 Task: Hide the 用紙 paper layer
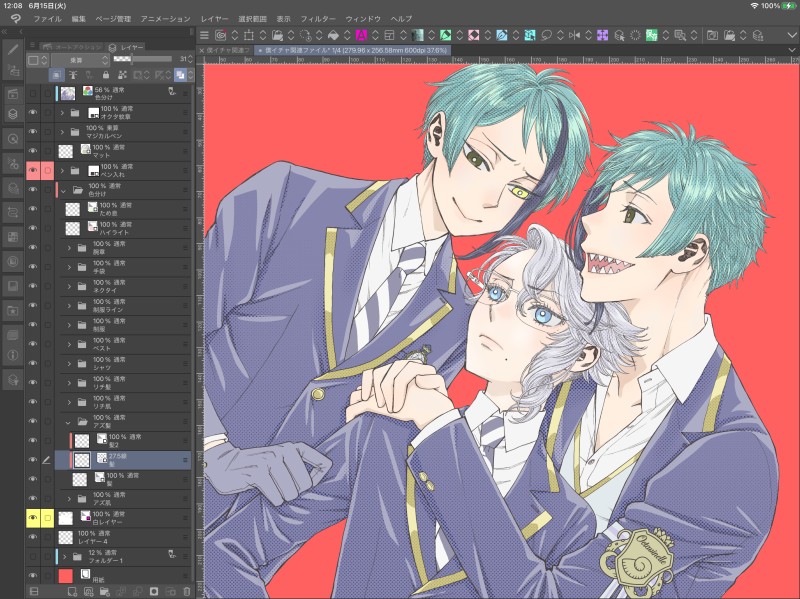33,576
